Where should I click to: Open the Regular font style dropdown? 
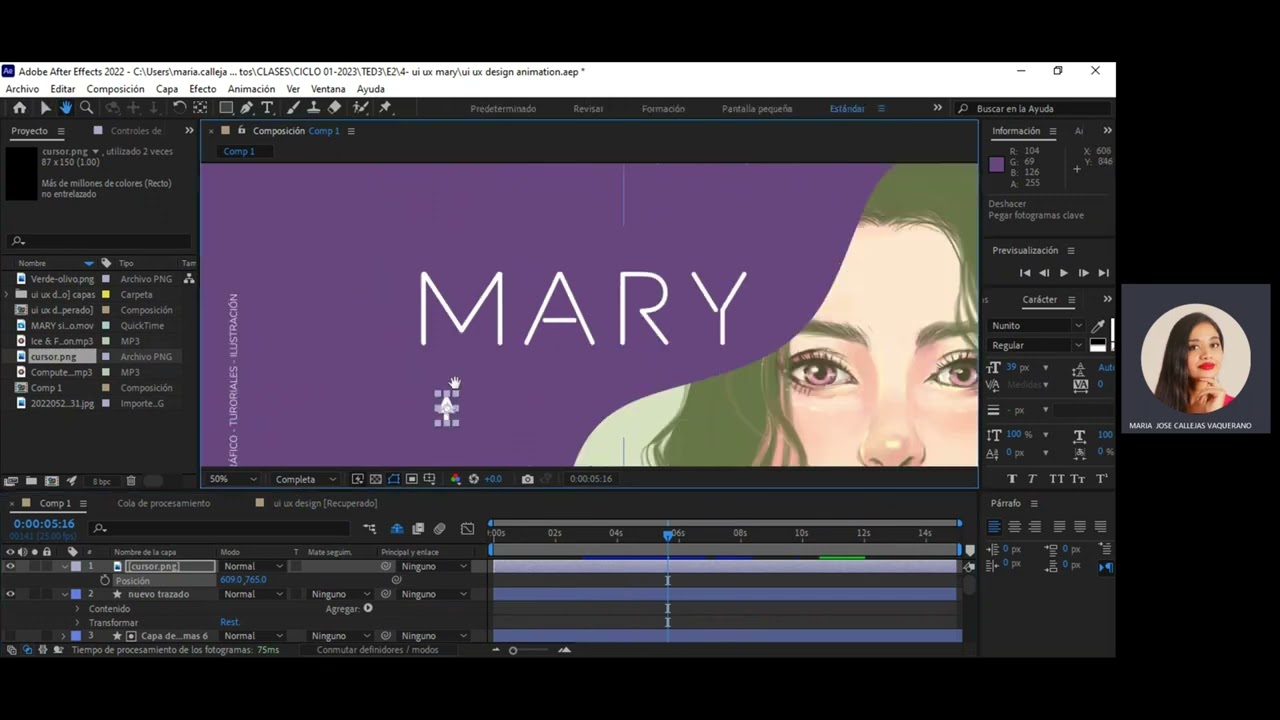1036,346
